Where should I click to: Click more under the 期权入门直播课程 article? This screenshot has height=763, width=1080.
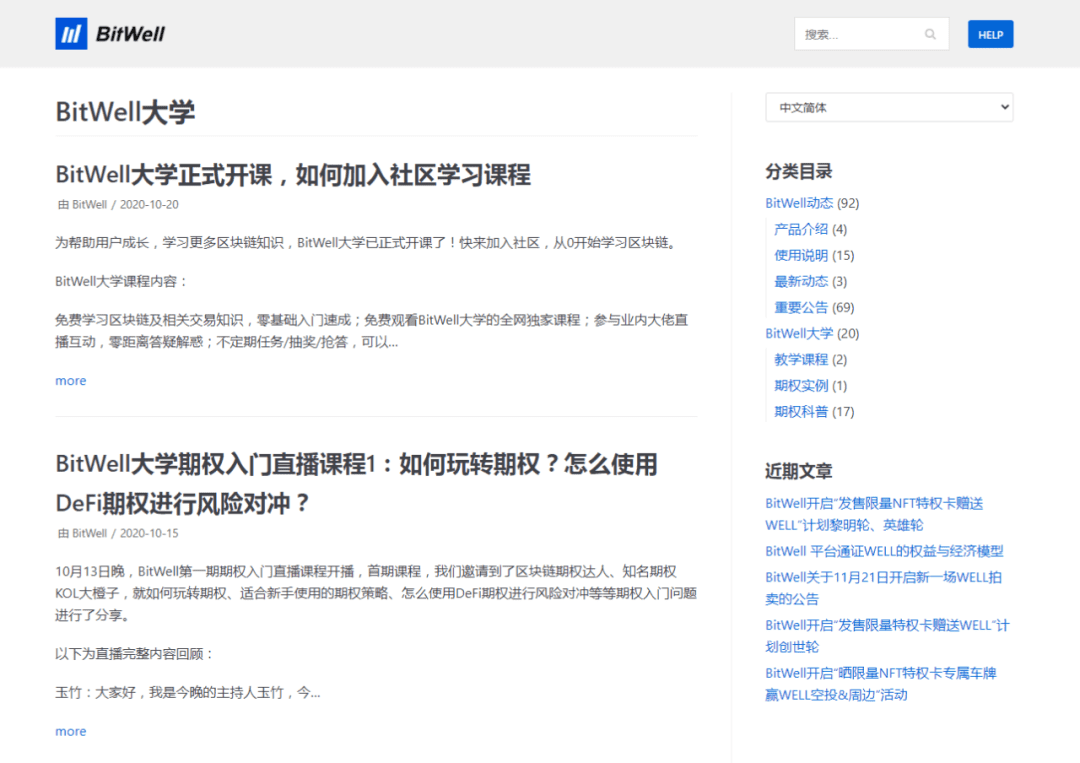tap(71, 731)
